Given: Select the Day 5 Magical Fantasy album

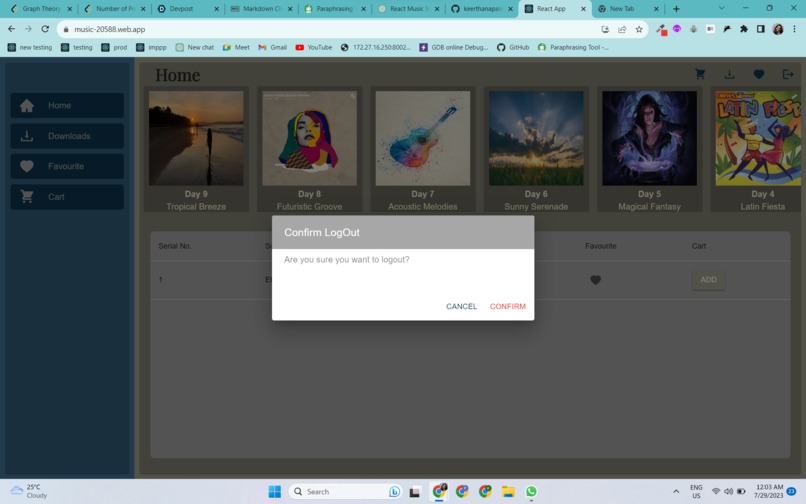Looking at the screenshot, I should (649, 149).
